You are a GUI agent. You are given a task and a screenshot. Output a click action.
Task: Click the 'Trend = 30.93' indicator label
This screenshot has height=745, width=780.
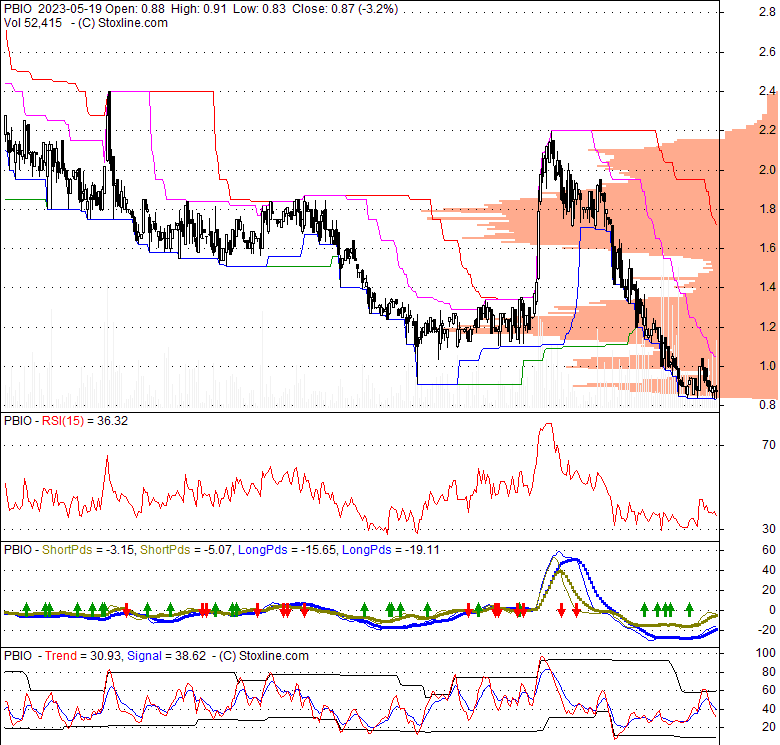click(x=83, y=656)
